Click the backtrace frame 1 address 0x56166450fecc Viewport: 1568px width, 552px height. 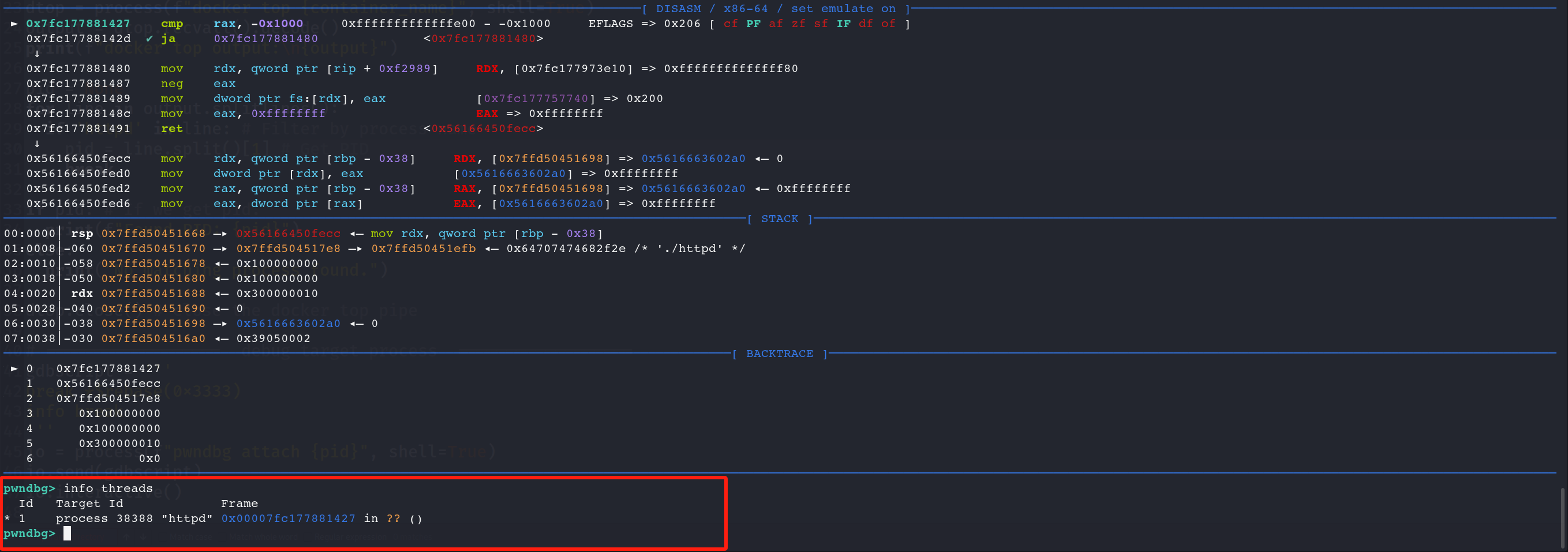coord(108,384)
